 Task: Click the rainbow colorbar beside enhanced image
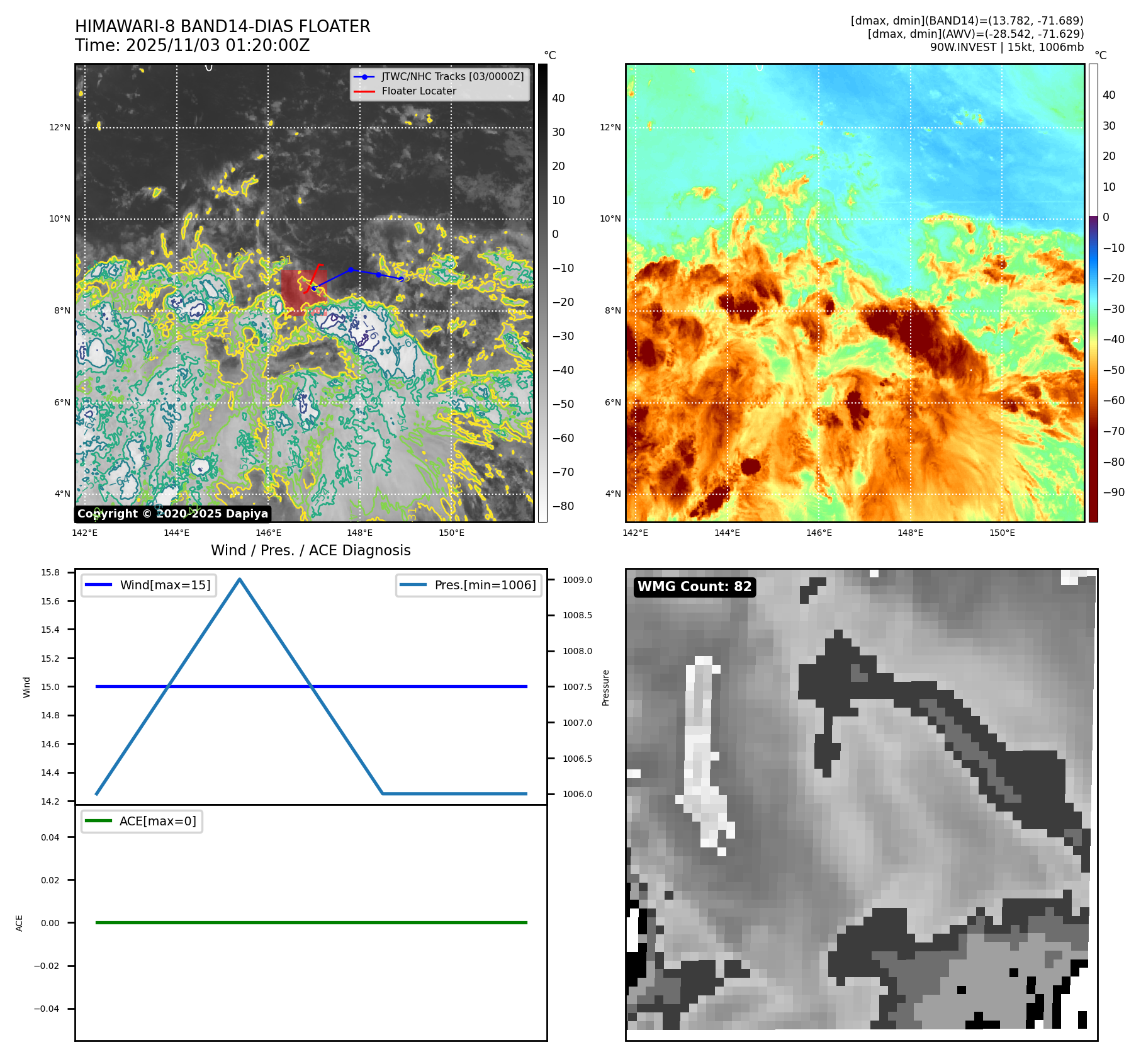[1093, 293]
